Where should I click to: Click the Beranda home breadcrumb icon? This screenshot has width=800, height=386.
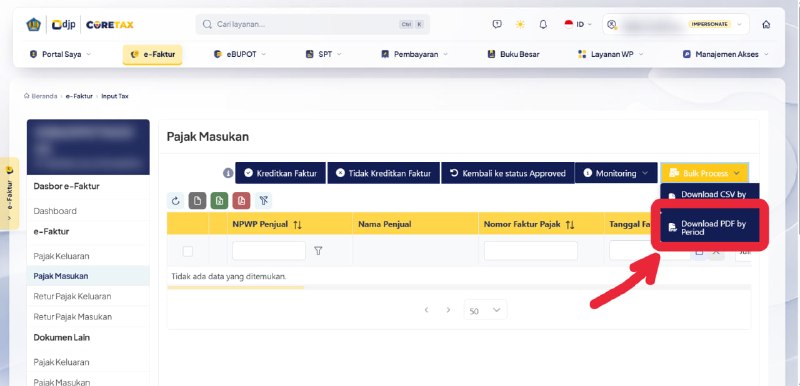tap(27, 96)
